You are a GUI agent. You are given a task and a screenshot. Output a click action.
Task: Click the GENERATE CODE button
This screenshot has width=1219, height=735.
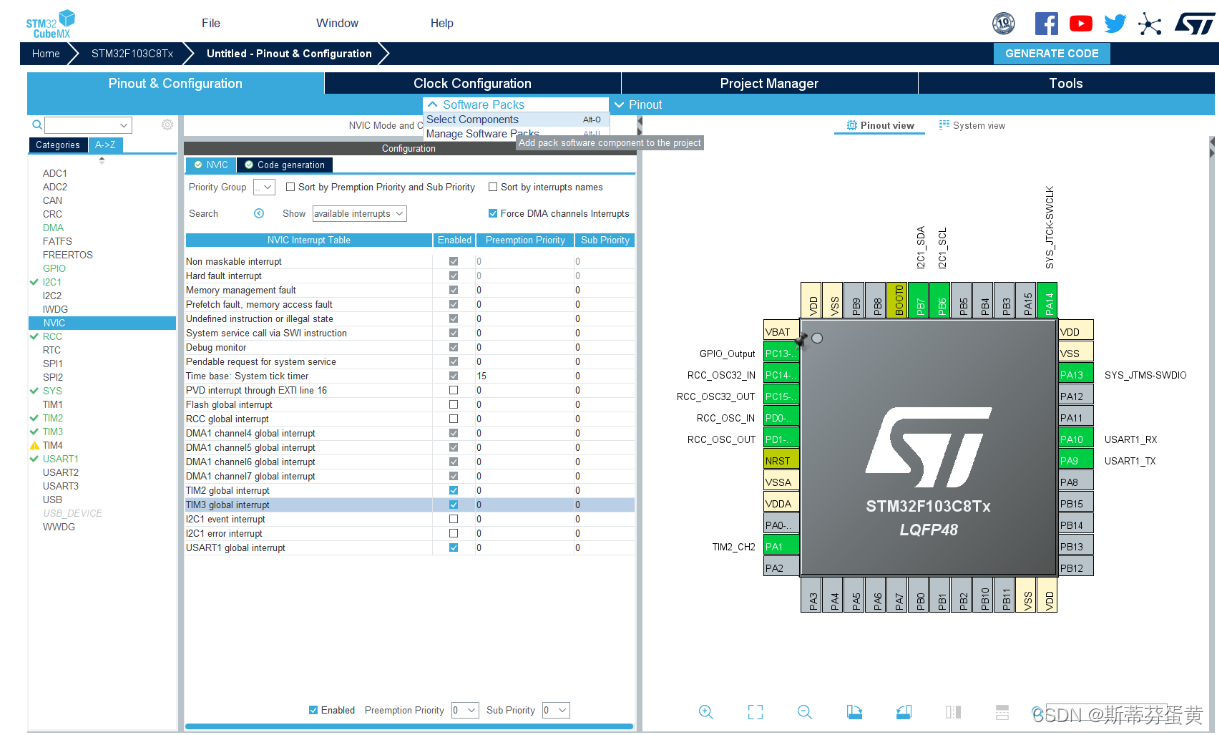(x=1051, y=53)
